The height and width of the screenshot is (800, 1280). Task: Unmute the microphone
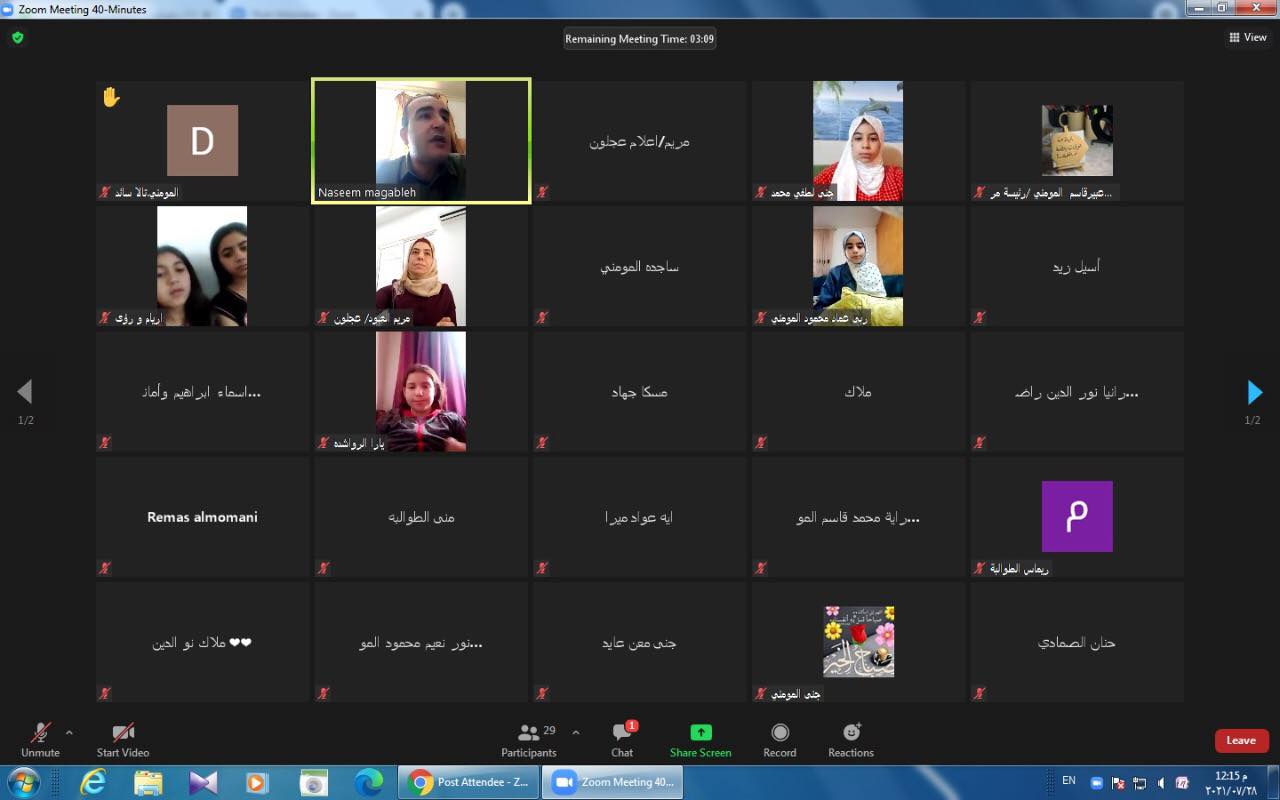[40, 740]
